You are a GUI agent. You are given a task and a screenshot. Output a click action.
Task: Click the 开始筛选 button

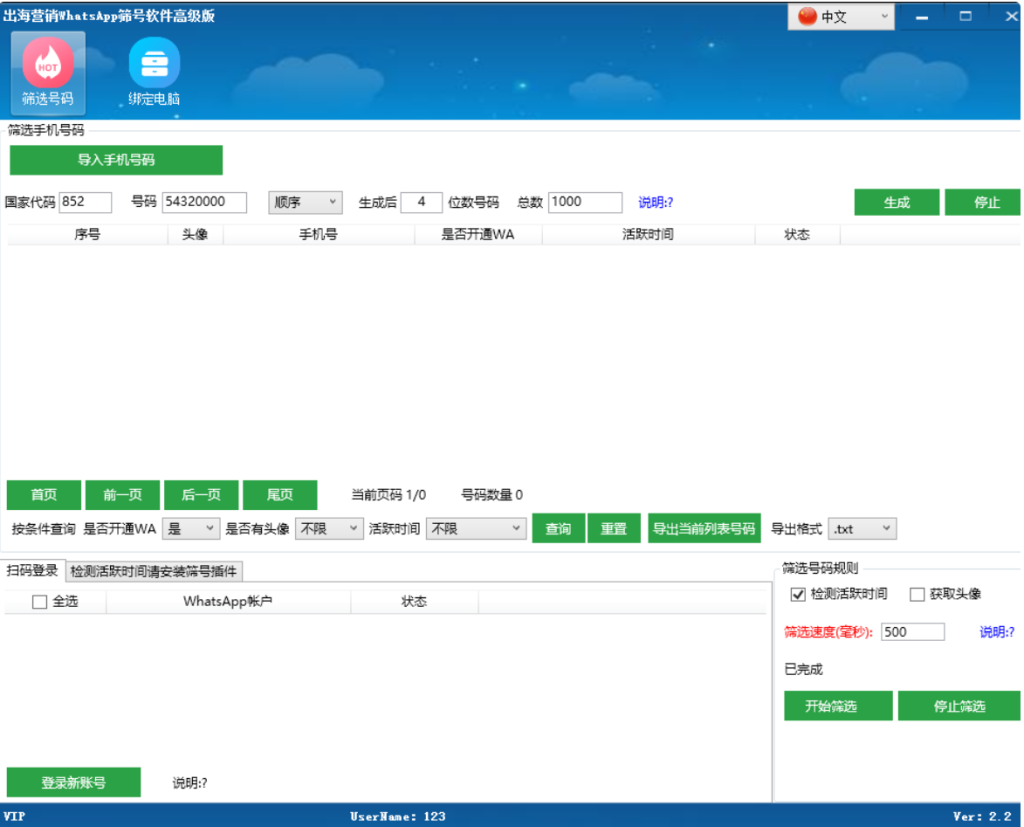coord(837,706)
